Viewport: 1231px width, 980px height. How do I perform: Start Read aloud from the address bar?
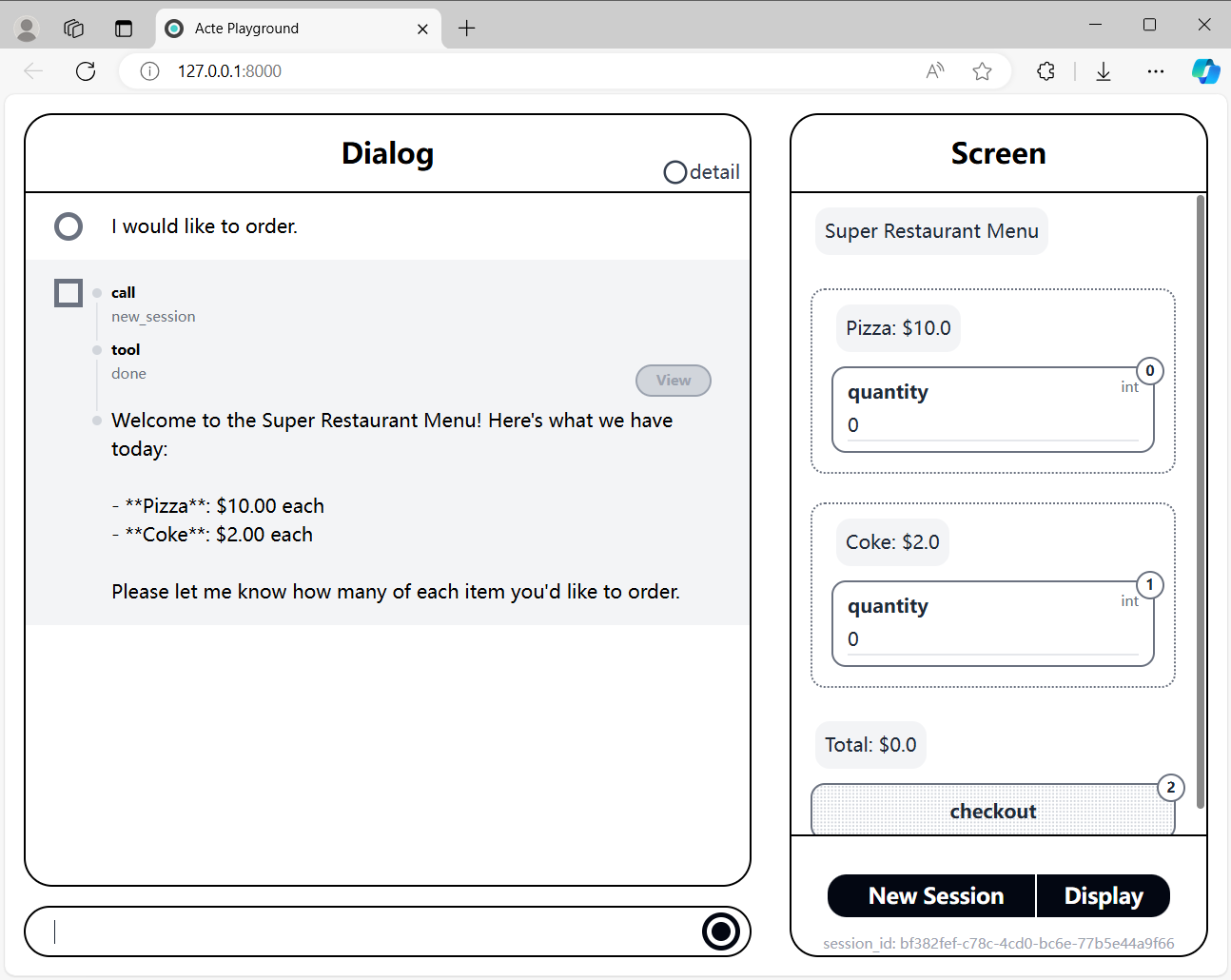[x=934, y=70]
